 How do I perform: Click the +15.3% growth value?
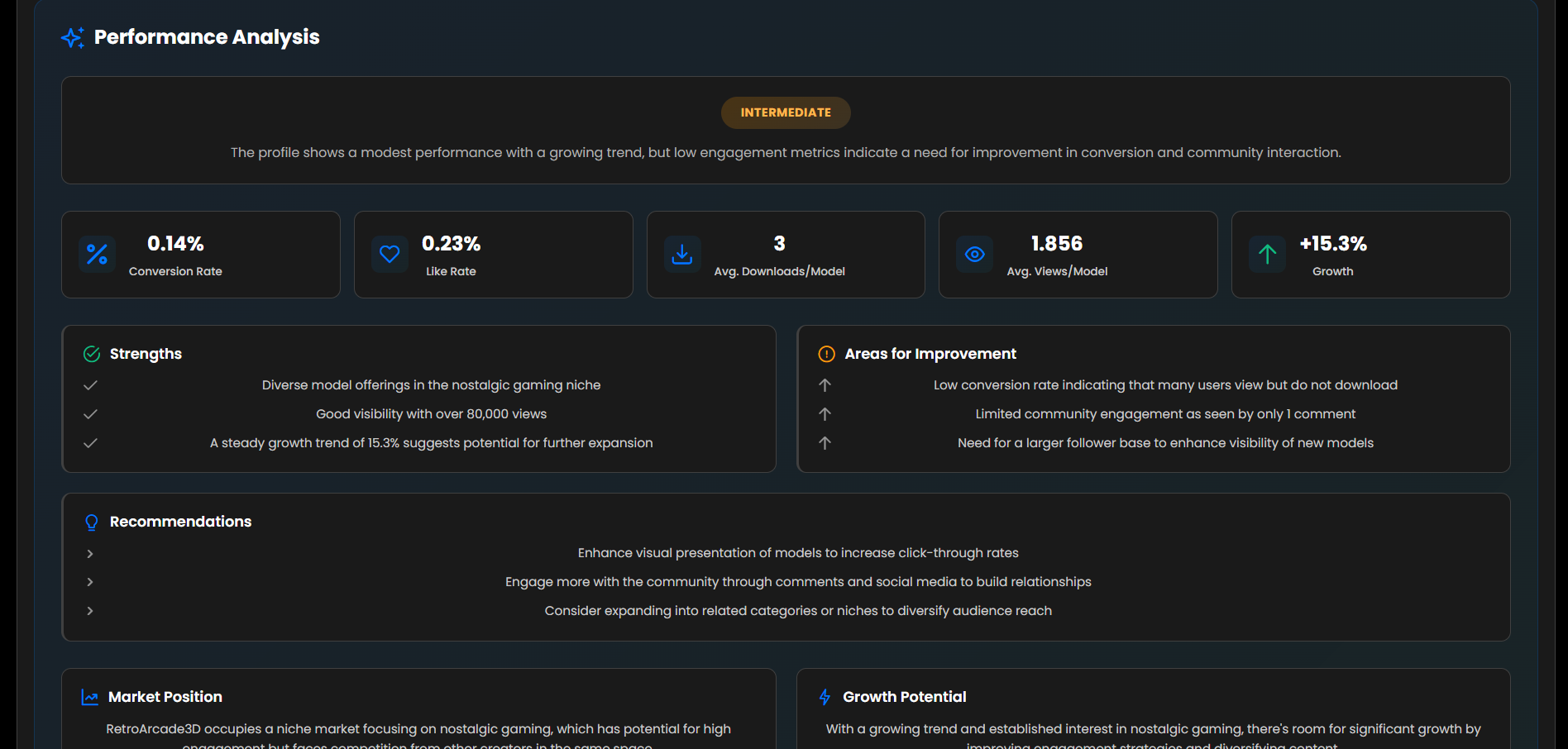[x=1332, y=243]
